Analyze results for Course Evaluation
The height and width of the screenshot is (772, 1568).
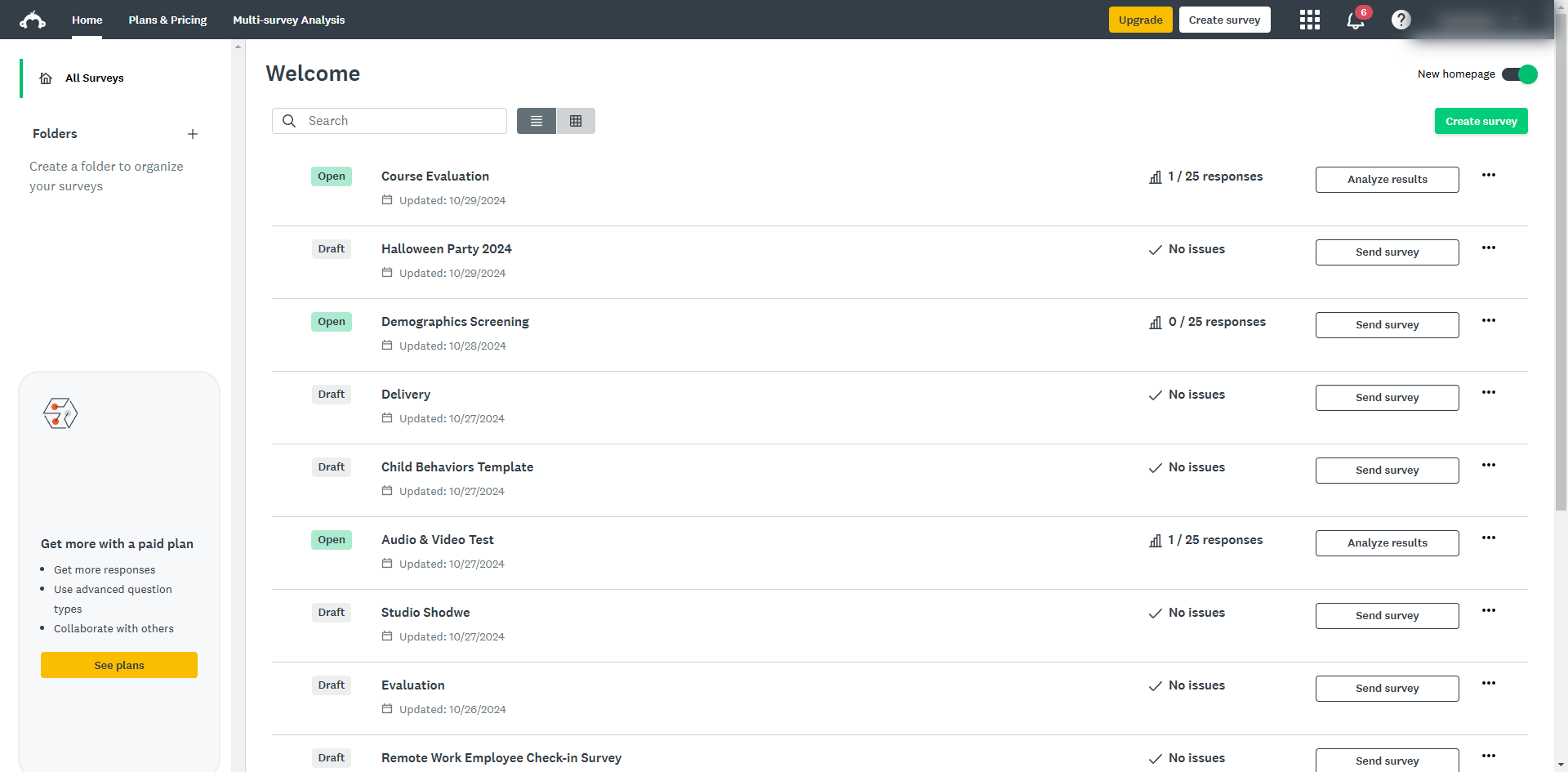[1387, 180]
